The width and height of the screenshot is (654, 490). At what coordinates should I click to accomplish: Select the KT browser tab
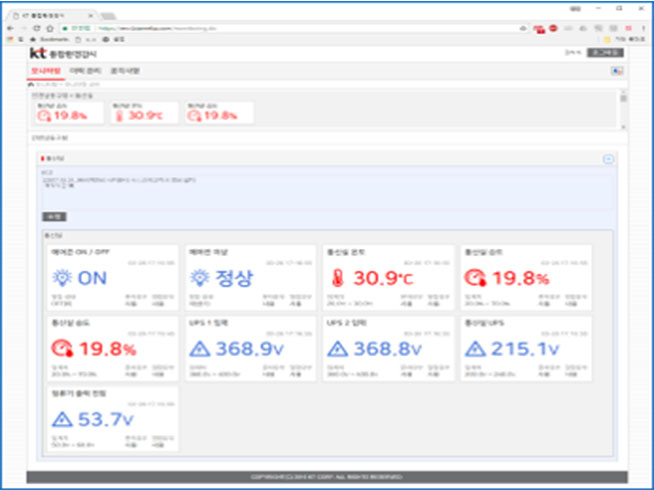point(51,15)
